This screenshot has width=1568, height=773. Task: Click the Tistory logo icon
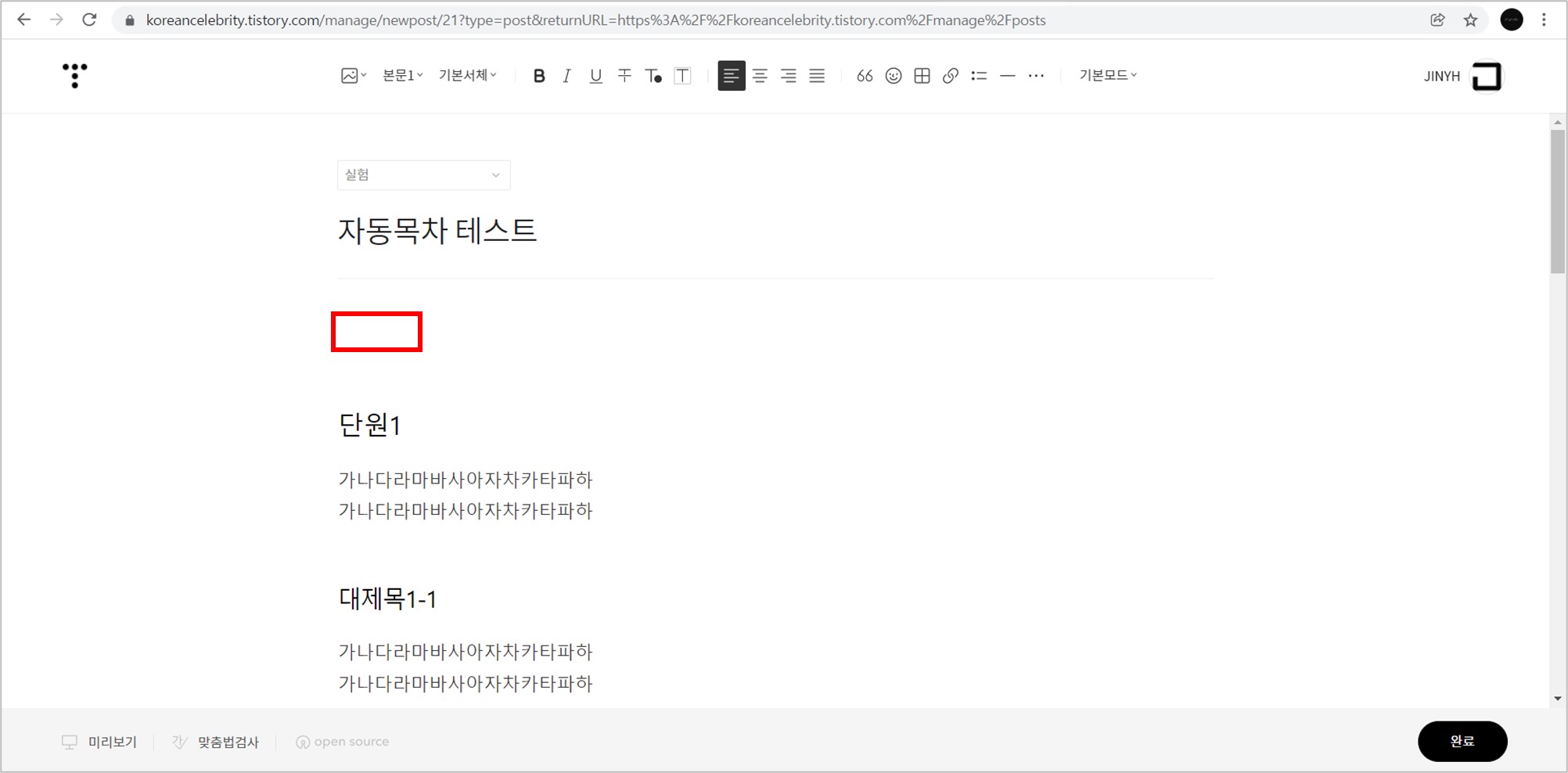[x=74, y=76]
